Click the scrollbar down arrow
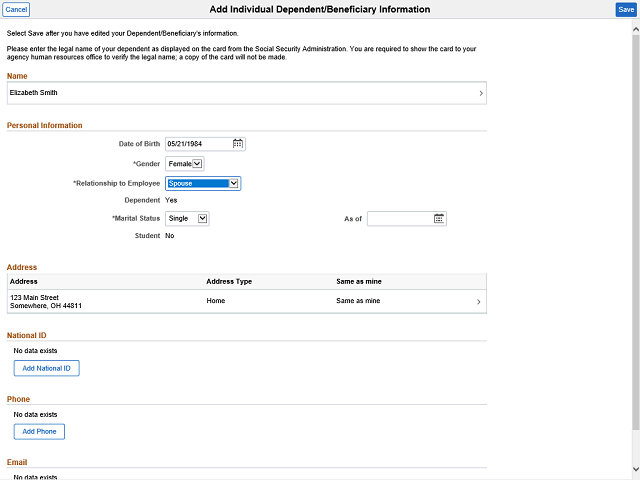Viewport: 640px width, 480px height. (x=636, y=469)
